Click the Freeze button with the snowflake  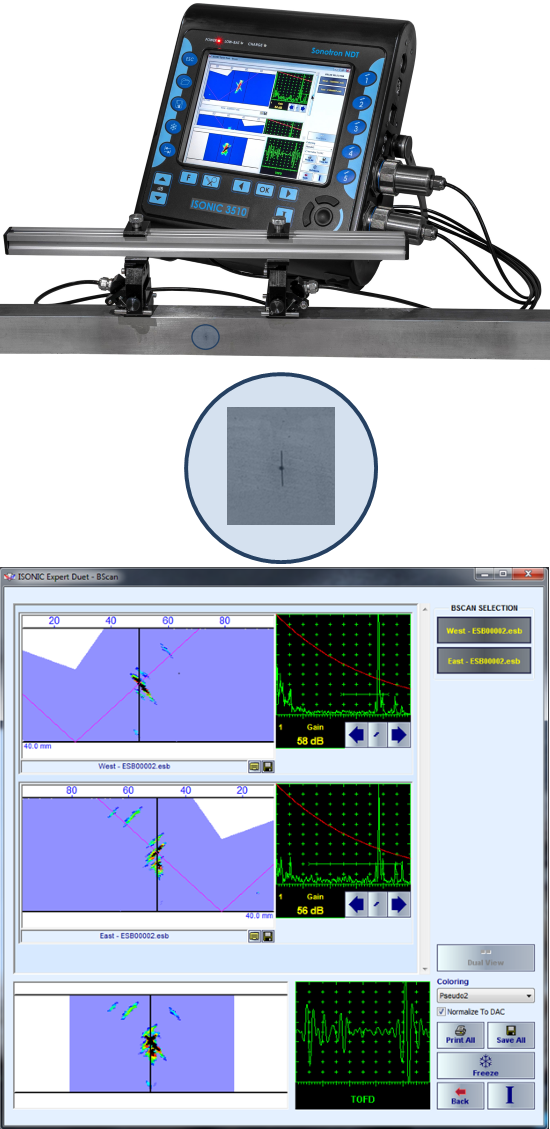(x=486, y=1065)
